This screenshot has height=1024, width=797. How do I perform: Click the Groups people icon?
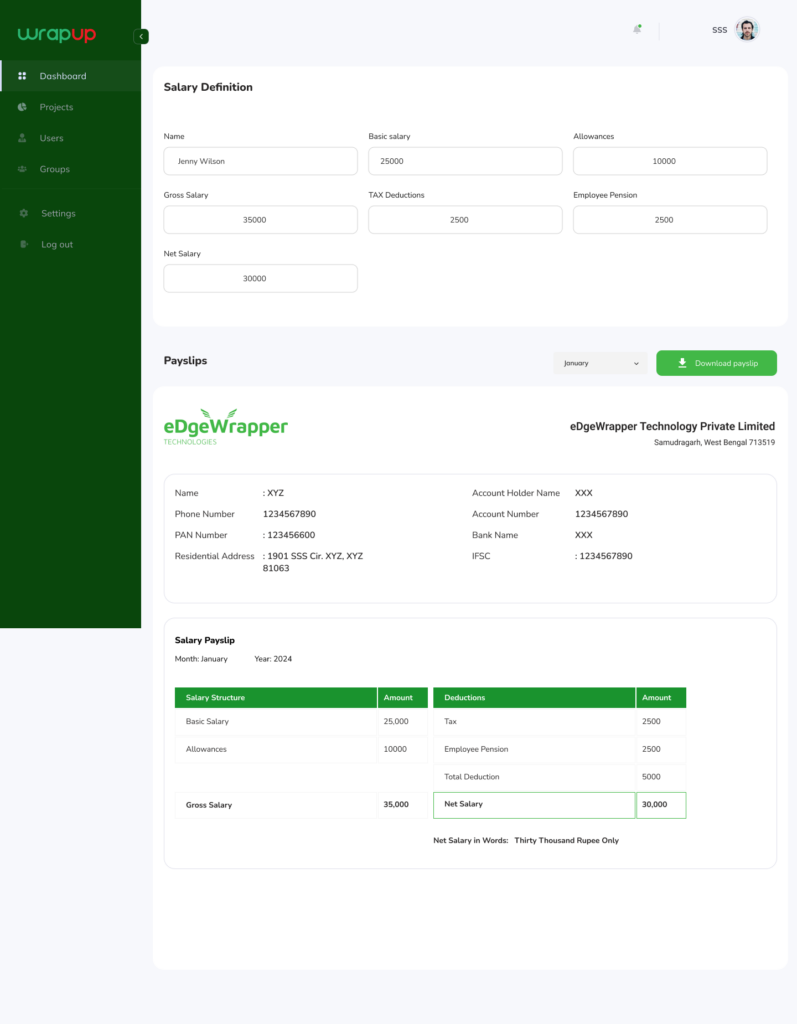(22, 169)
